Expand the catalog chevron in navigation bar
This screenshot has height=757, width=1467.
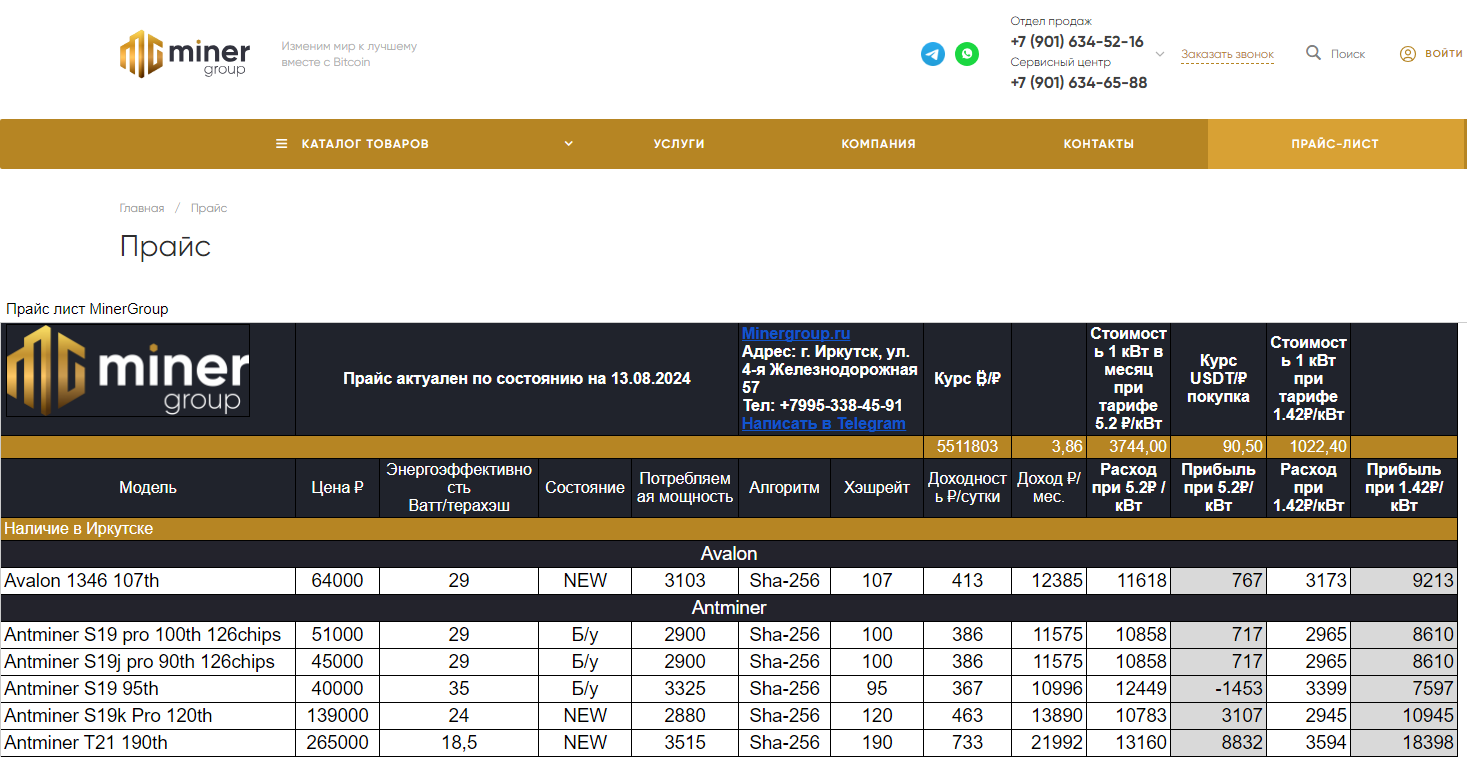(568, 144)
